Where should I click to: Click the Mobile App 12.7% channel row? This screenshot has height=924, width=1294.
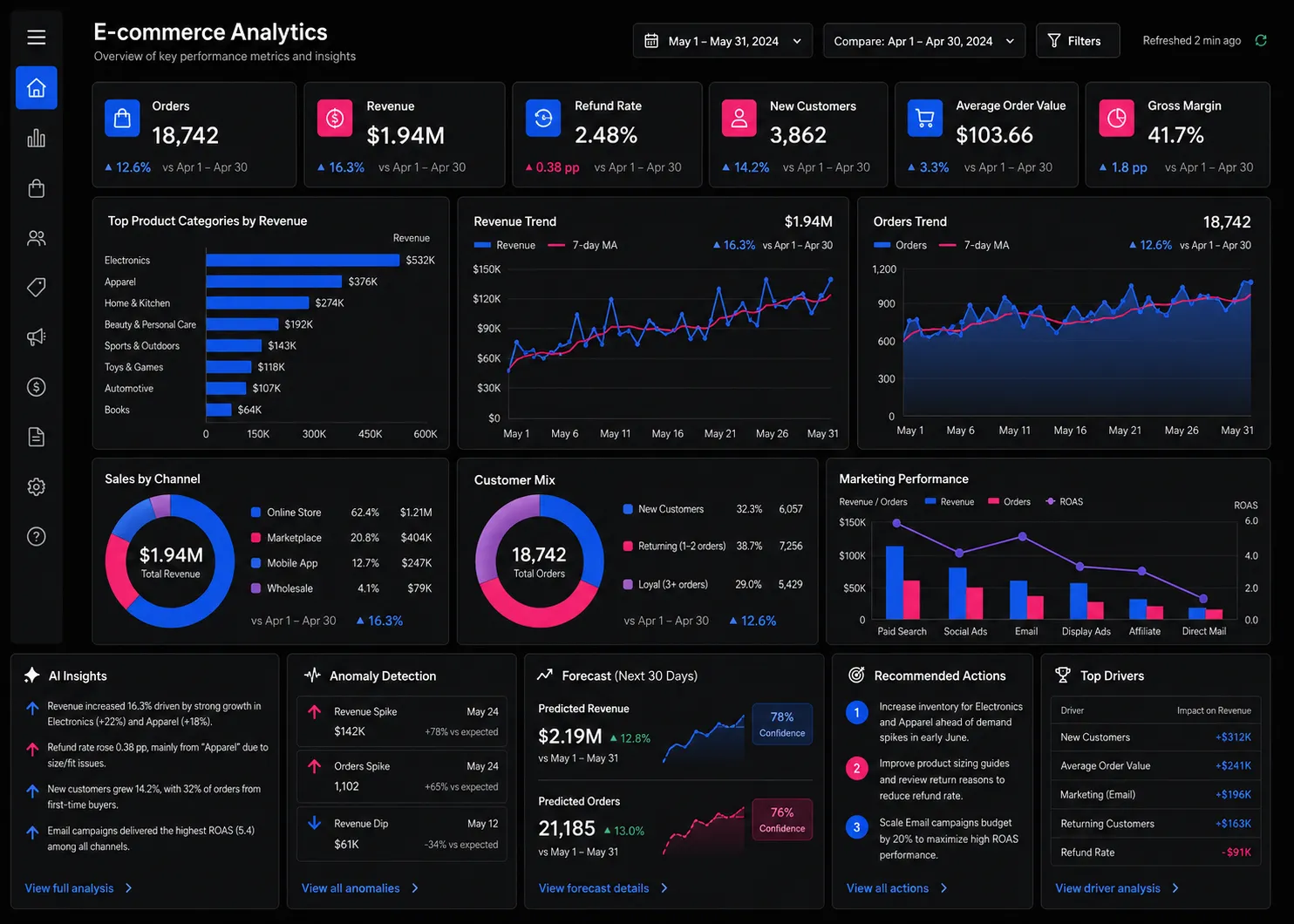[342, 563]
